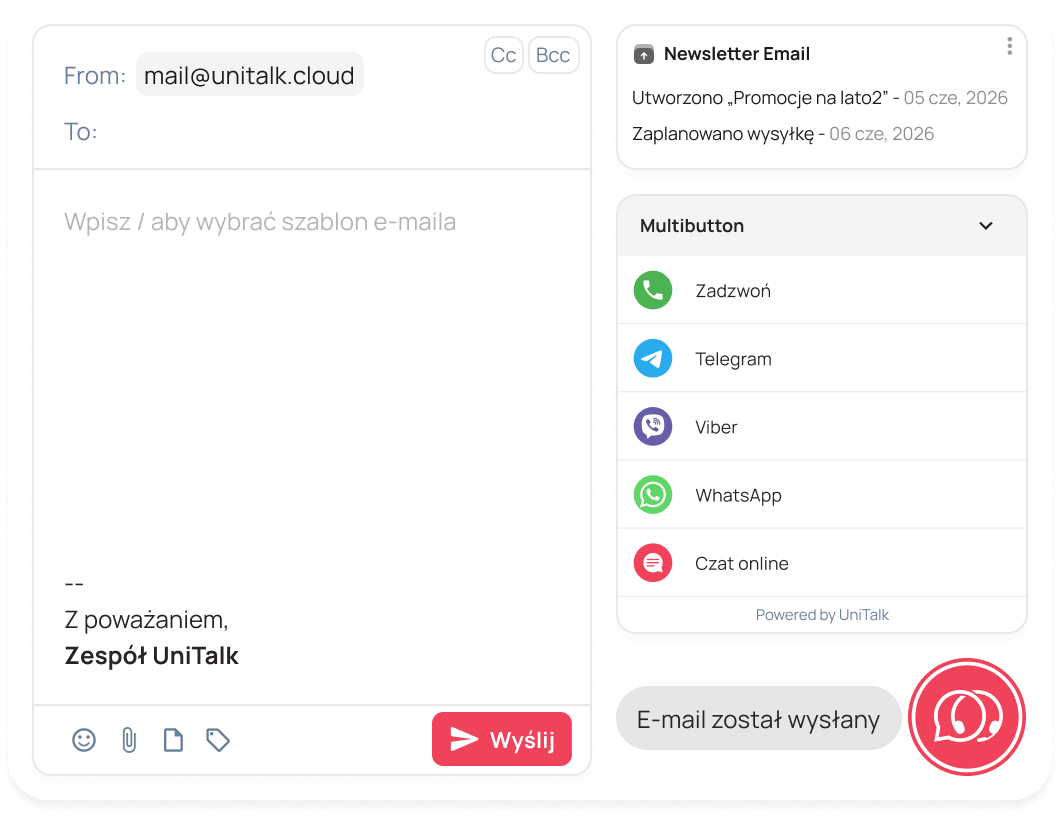The width and height of the screenshot is (1060, 816).
Task: Click the Multibutton header label
Action: click(692, 226)
